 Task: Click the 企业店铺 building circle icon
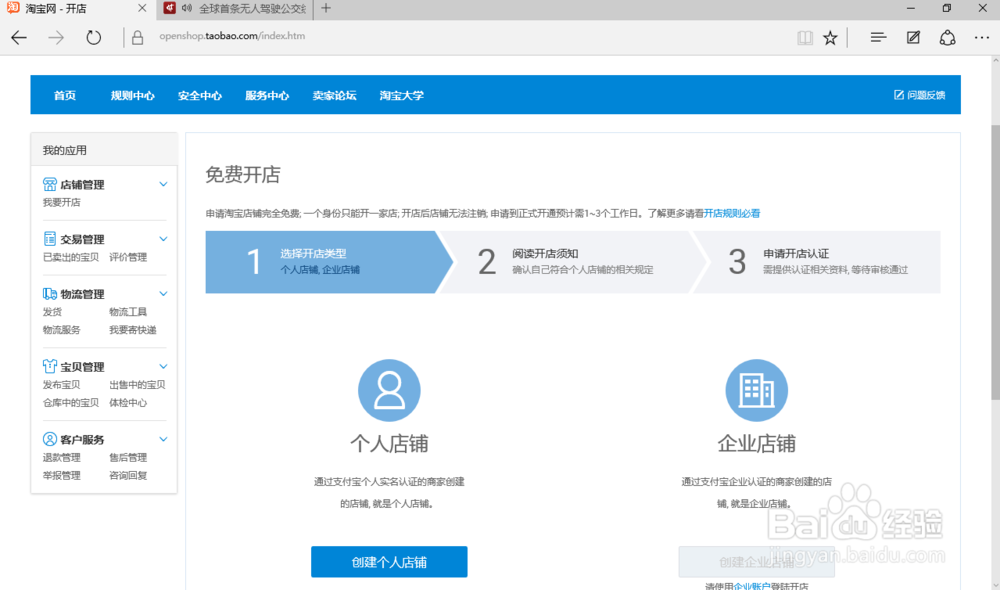756,390
